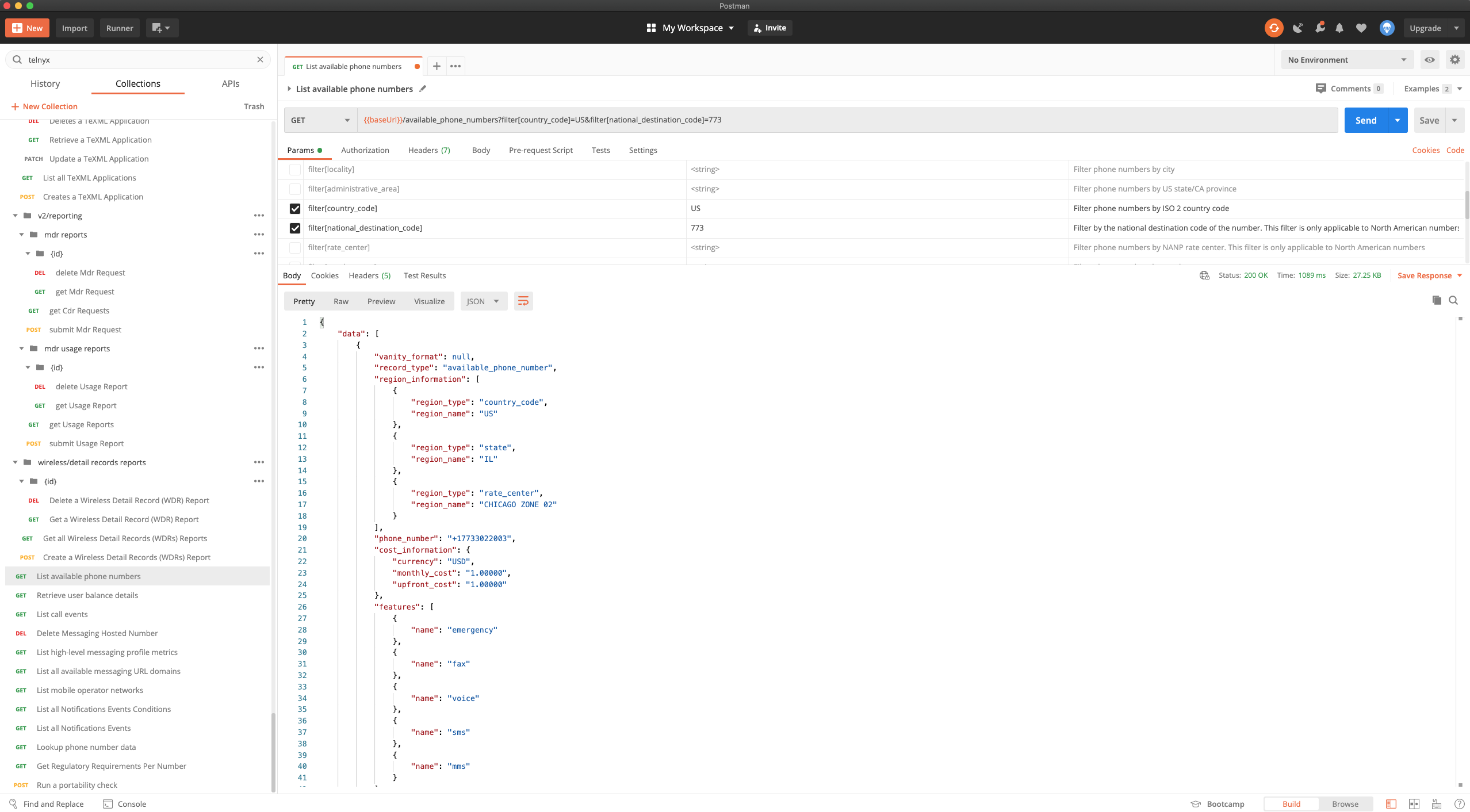1470x812 pixels.
Task: Click the Send button
Action: (x=1366, y=120)
